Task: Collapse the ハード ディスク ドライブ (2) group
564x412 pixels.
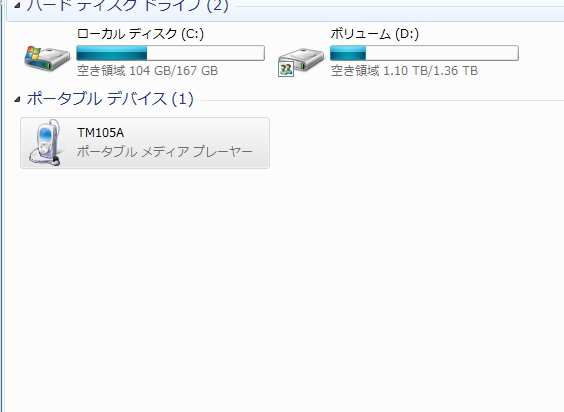Action: tap(17, 5)
